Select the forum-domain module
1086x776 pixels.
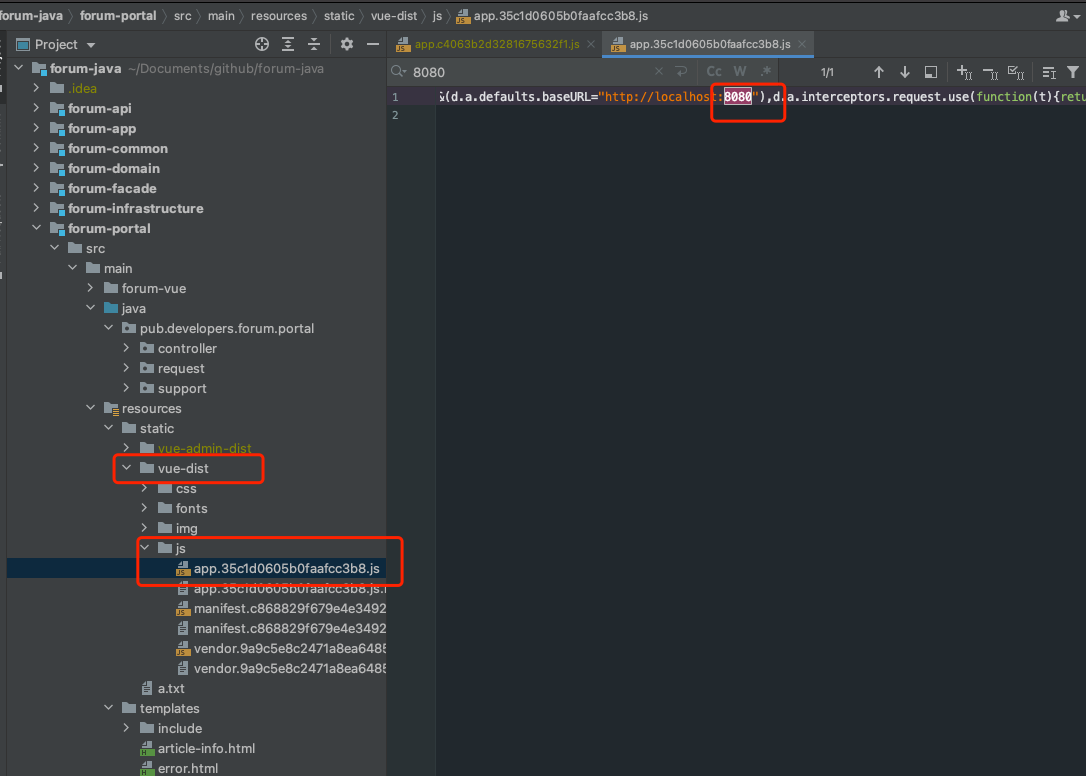[x=114, y=168]
